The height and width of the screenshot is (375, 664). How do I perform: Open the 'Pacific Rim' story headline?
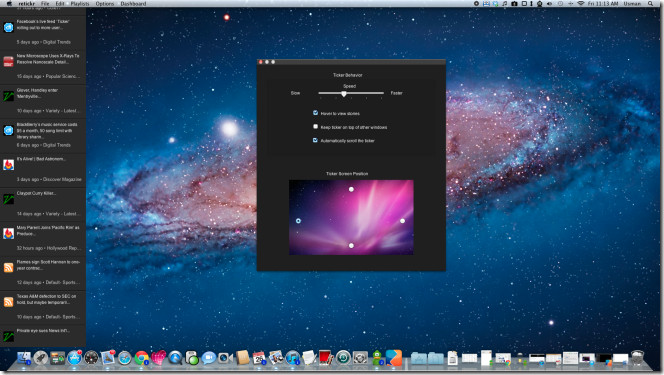point(48,230)
